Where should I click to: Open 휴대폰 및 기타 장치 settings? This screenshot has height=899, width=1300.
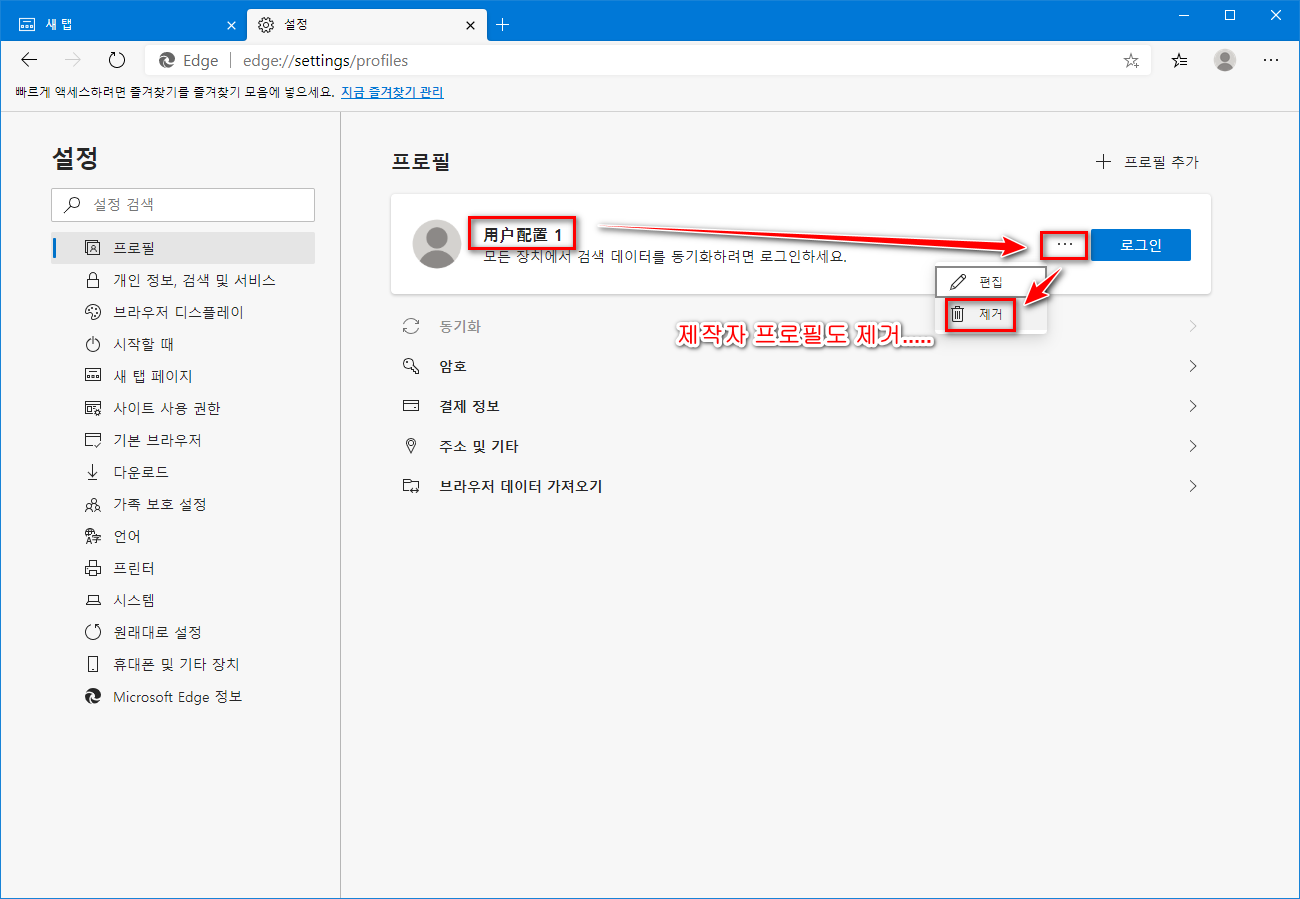[x=183, y=664]
